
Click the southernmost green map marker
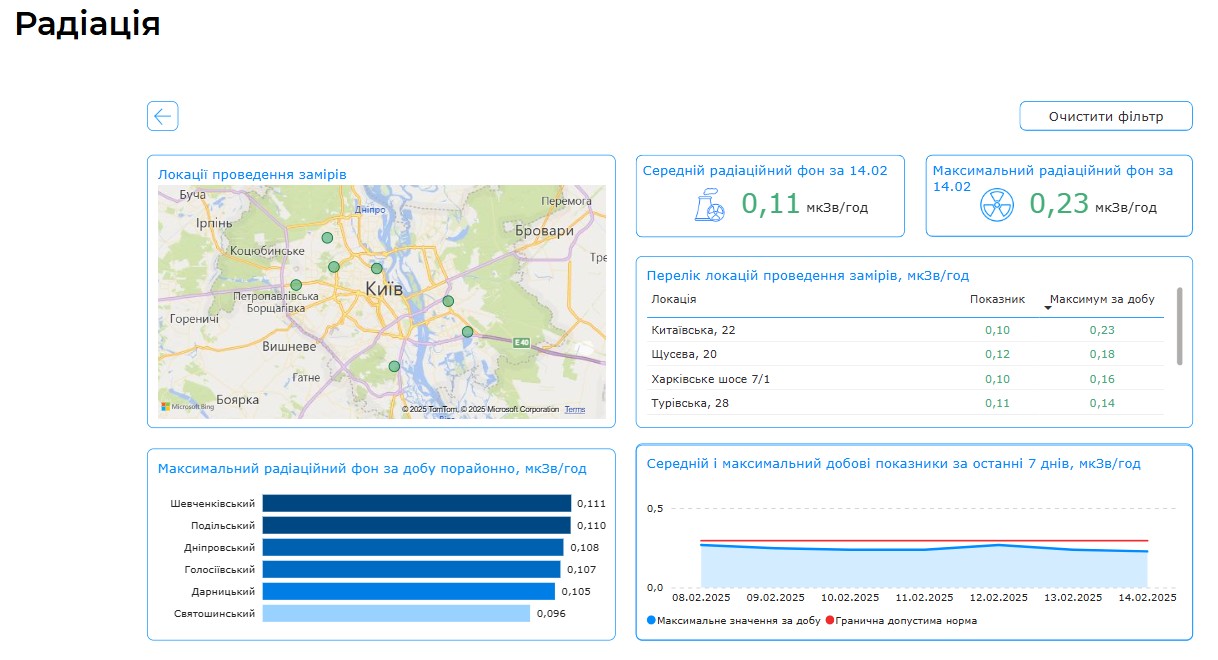click(394, 367)
